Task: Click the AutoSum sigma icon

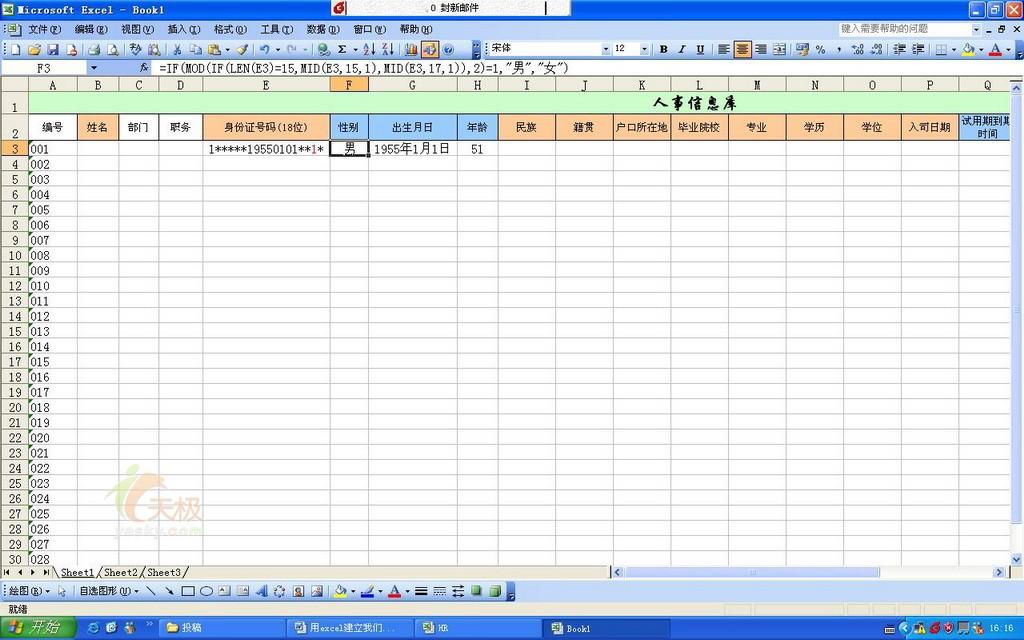Action: pos(342,49)
